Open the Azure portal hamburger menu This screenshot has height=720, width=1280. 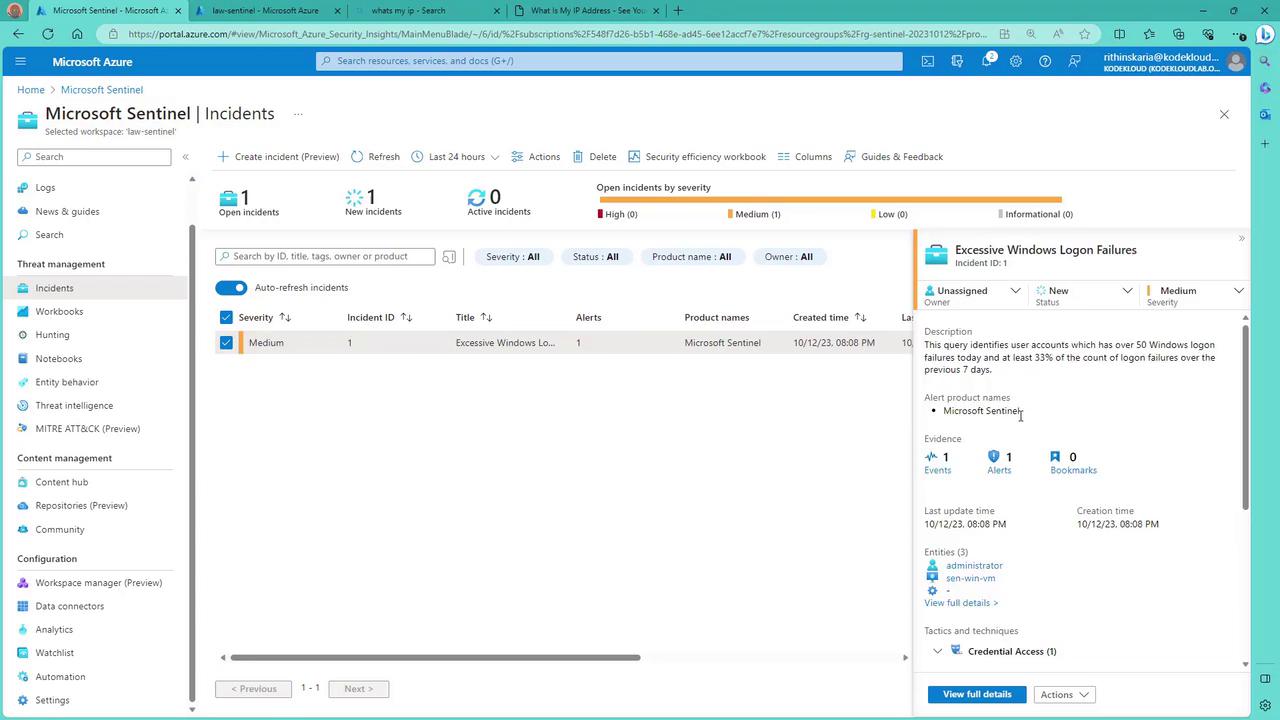(20, 61)
